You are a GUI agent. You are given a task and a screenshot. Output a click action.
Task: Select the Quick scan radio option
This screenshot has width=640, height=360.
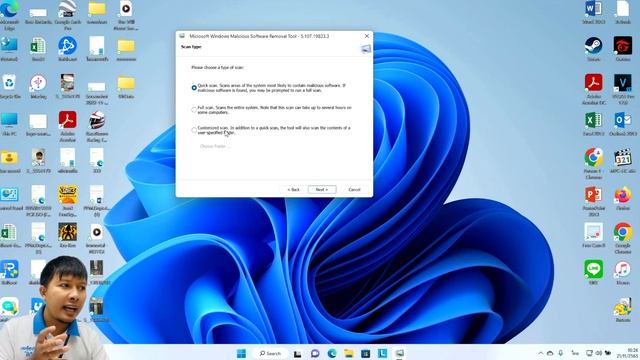click(x=194, y=88)
